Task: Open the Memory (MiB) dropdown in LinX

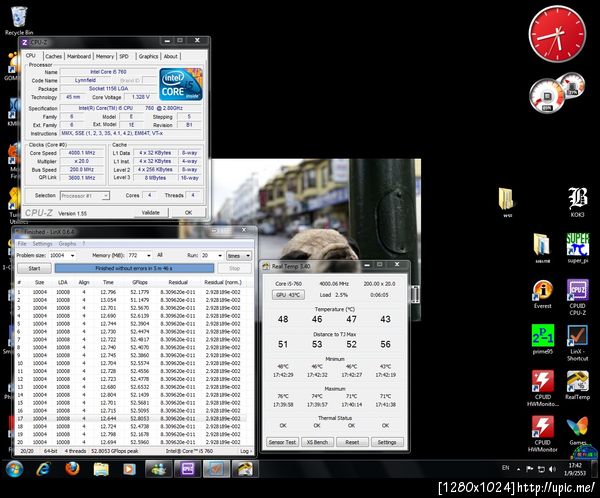Action: click(149, 255)
